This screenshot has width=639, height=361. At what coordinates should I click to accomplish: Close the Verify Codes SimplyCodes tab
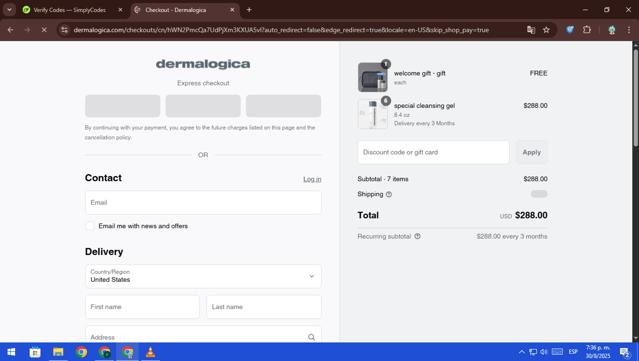pos(120,10)
